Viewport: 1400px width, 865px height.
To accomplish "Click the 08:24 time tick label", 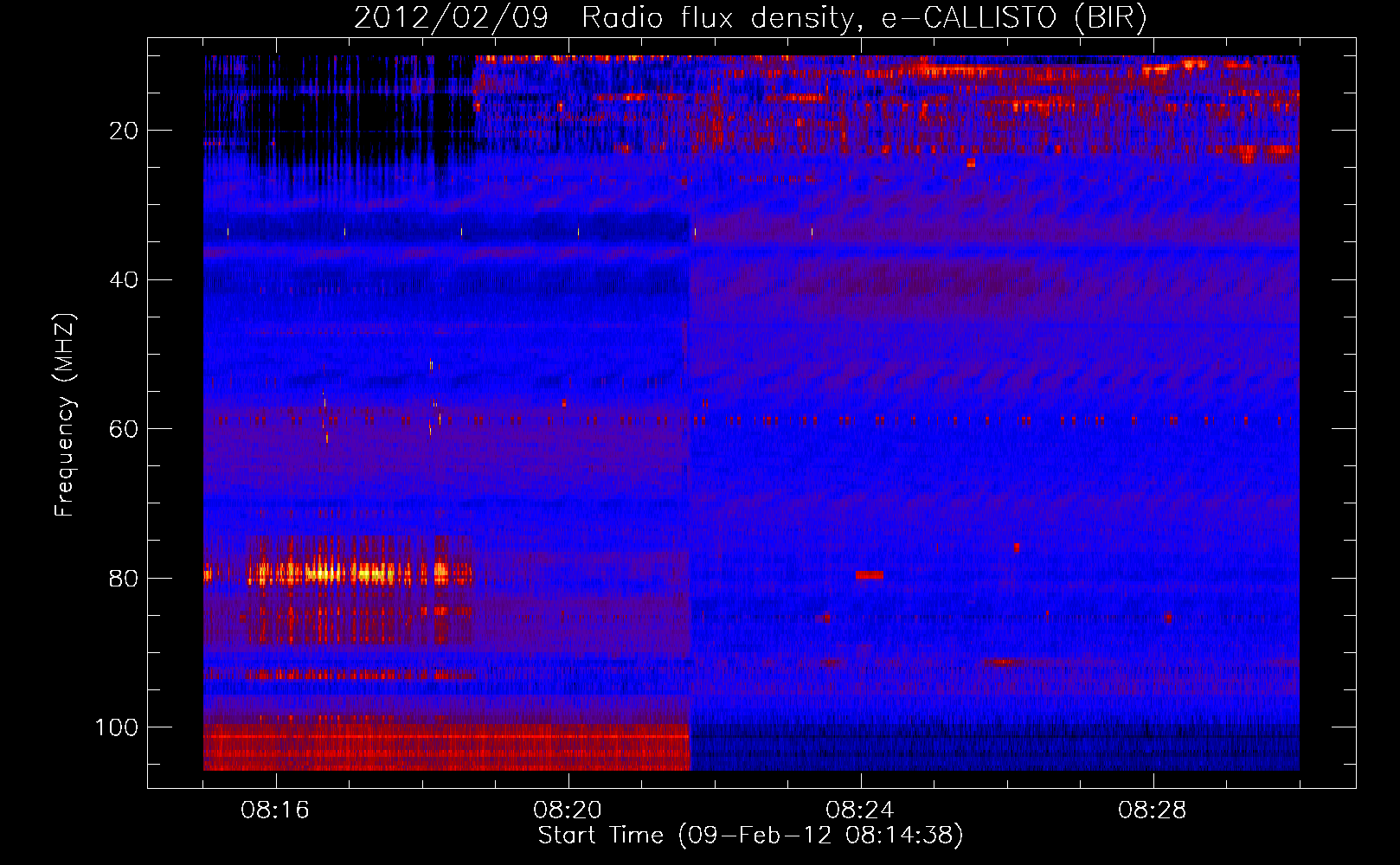I will pos(860,811).
